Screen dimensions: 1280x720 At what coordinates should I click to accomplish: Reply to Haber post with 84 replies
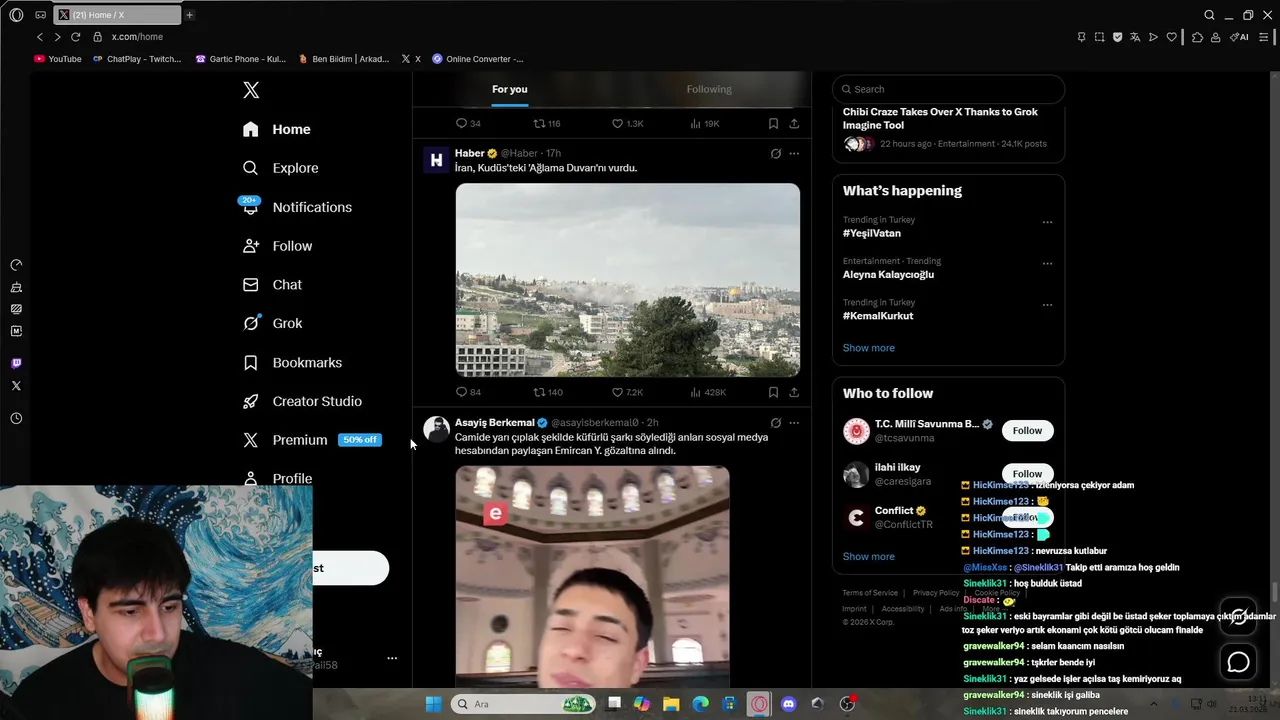[x=468, y=393]
